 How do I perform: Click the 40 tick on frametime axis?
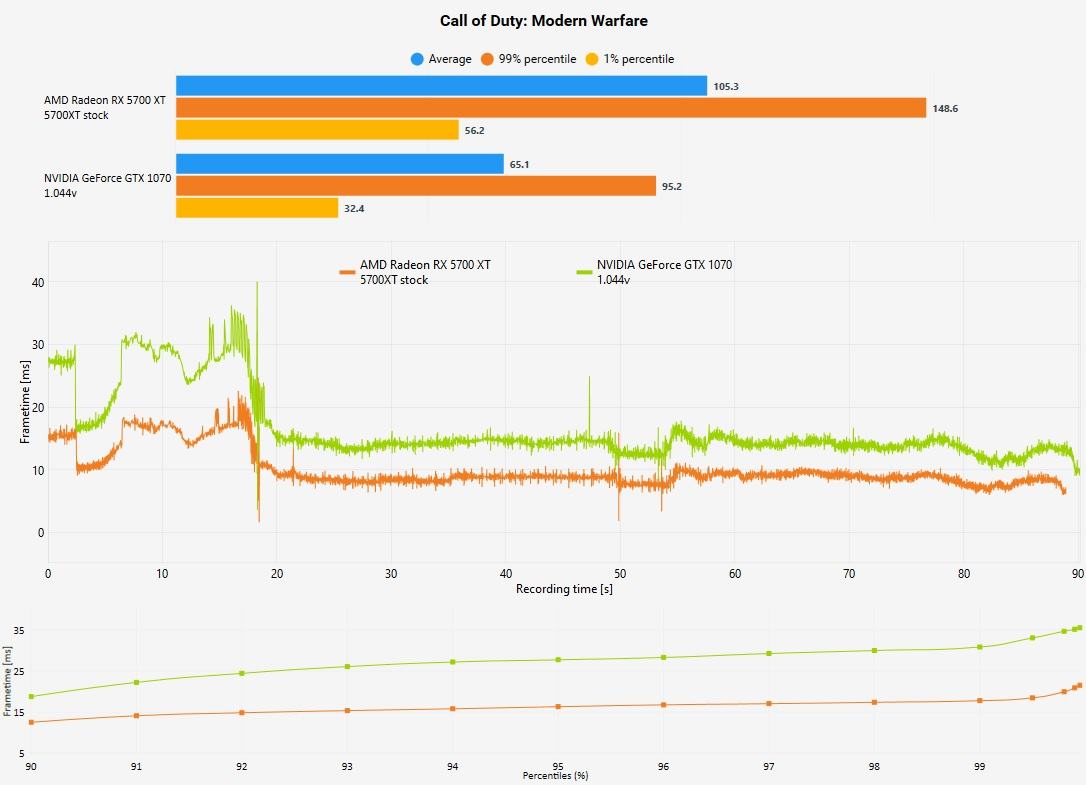pyautogui.click(x=37, y=283)
